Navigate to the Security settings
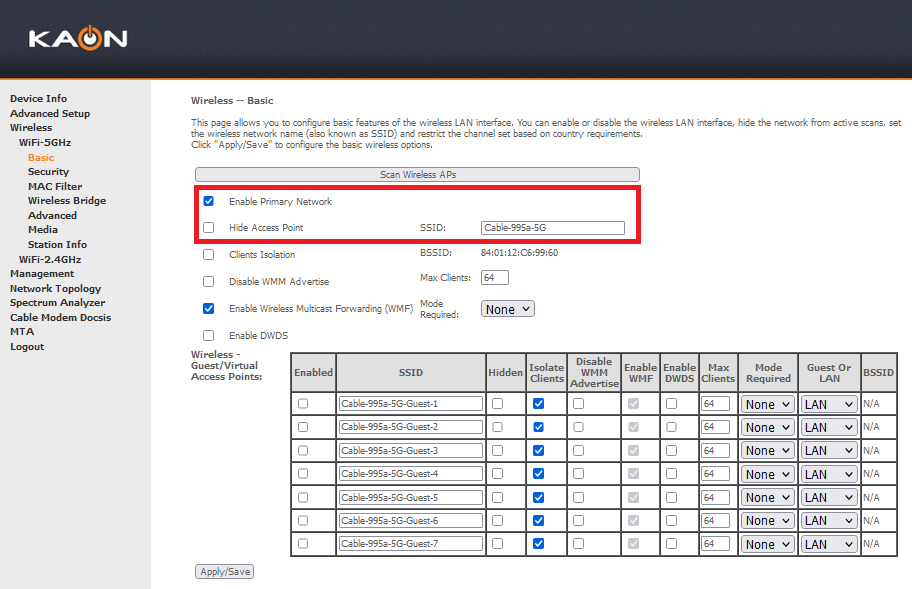 click(48, 171)
